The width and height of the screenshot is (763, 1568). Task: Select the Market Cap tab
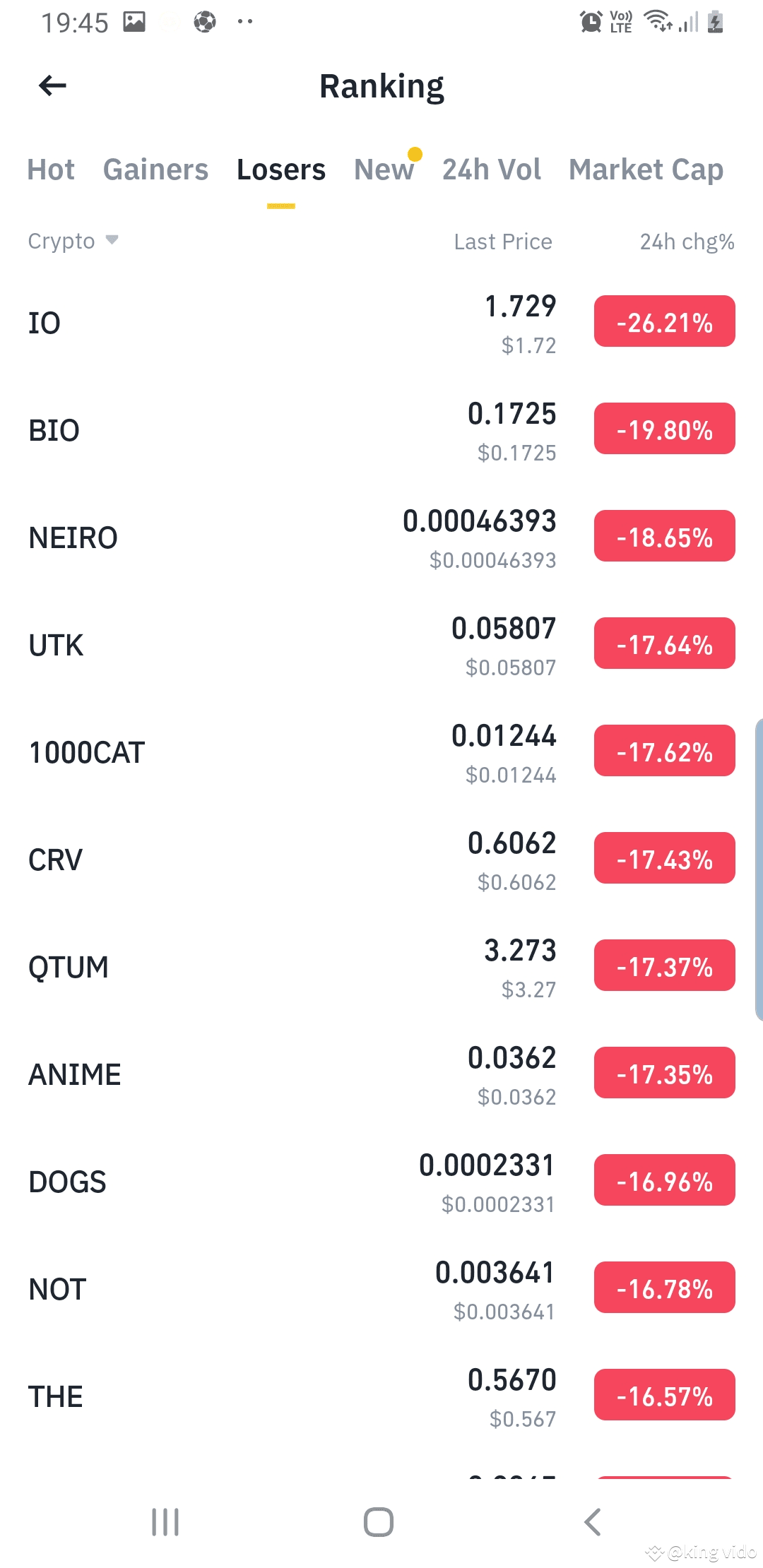(x=646, y=170)
